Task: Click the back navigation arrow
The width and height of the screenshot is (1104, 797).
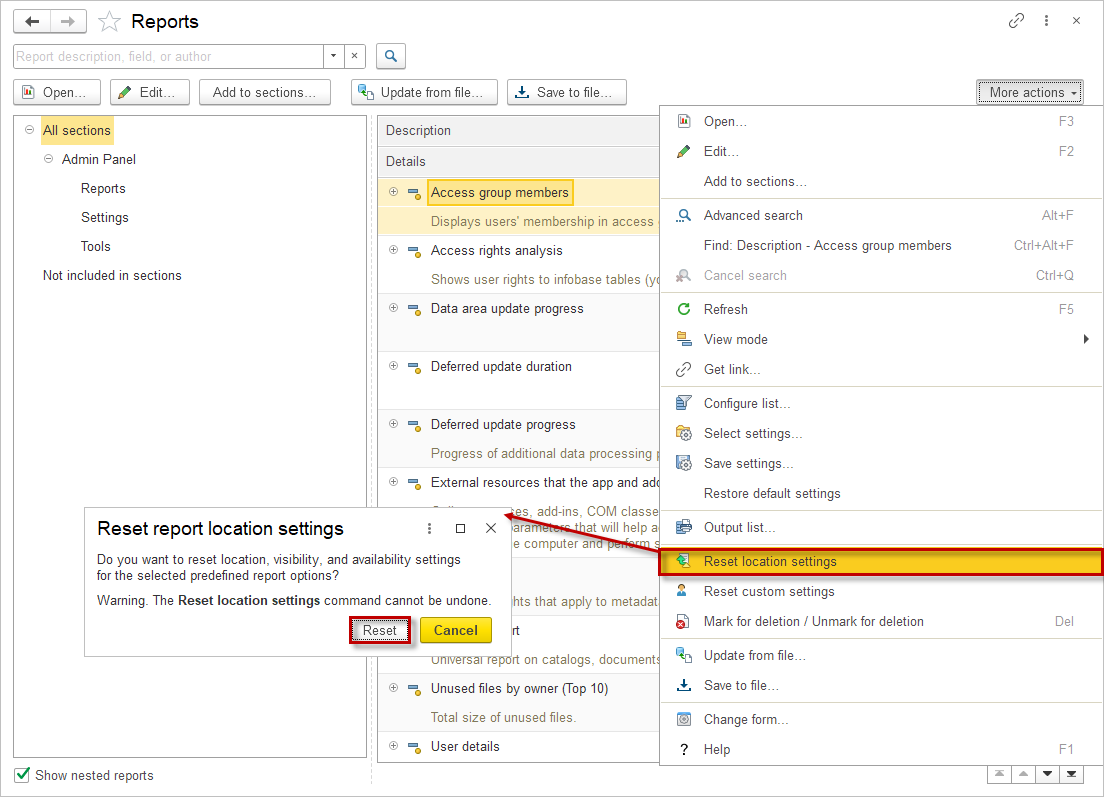Action: 32,21
